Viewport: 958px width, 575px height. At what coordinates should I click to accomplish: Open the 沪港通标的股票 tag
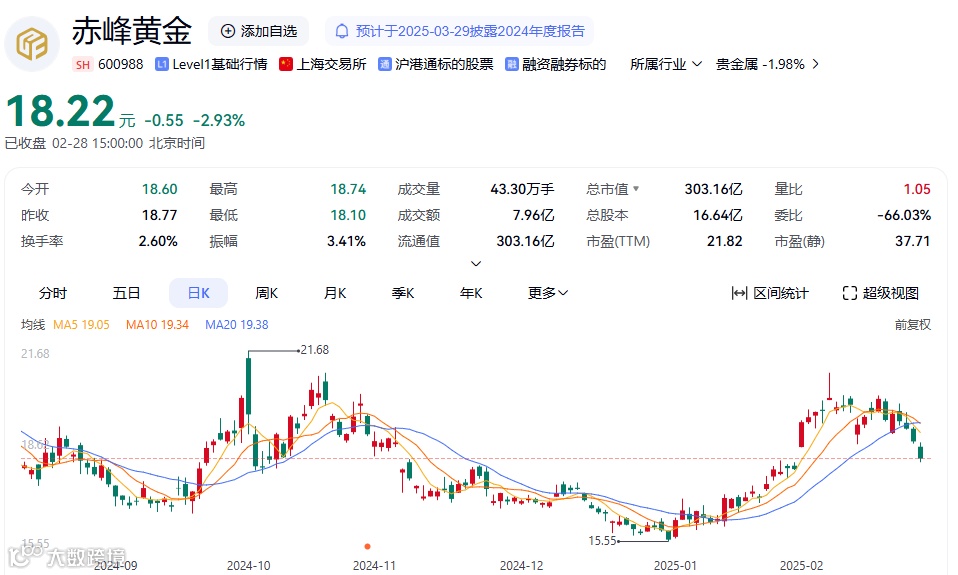(x=444, y=64)
